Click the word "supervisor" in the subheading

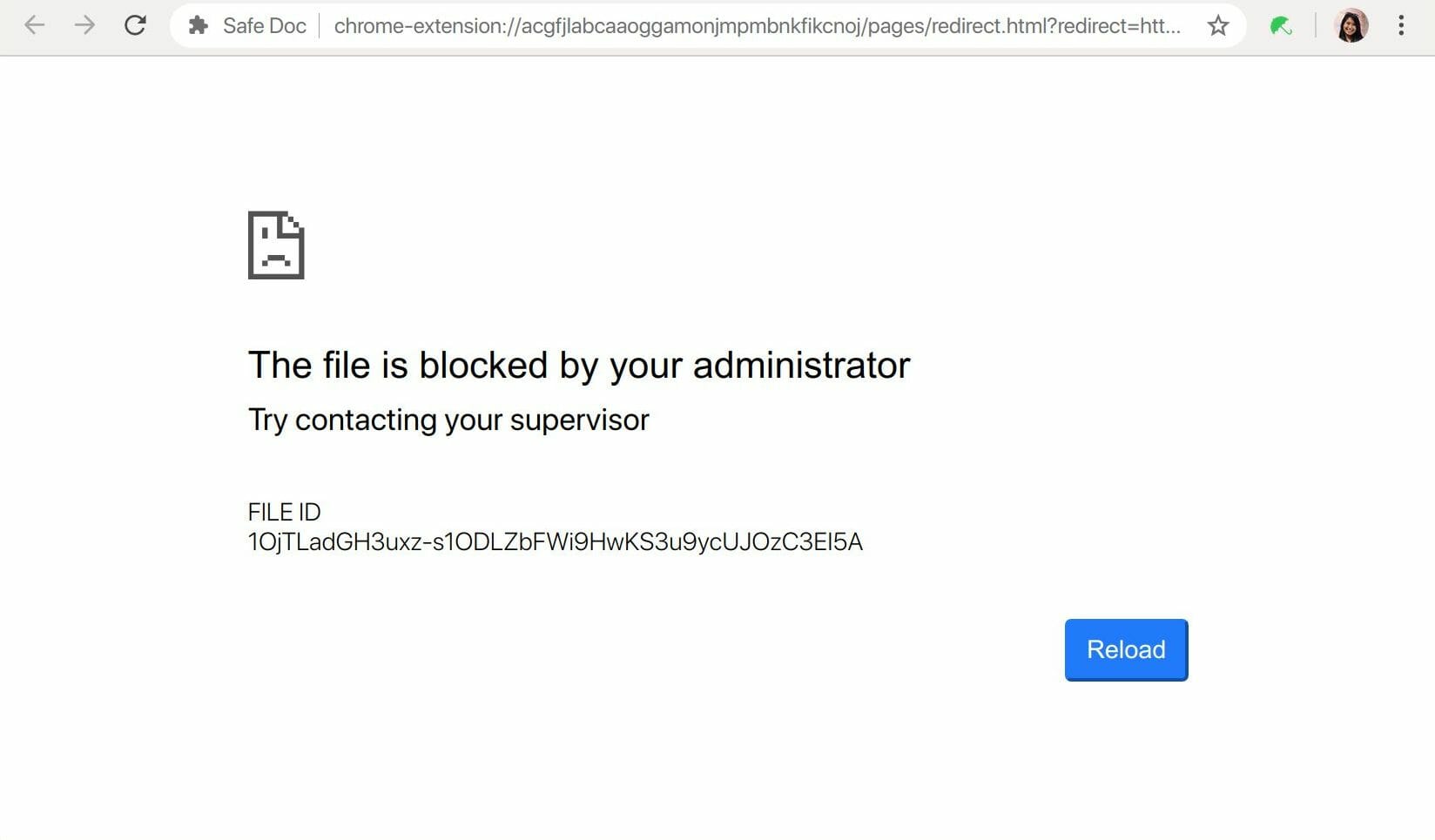click(579, 420)
